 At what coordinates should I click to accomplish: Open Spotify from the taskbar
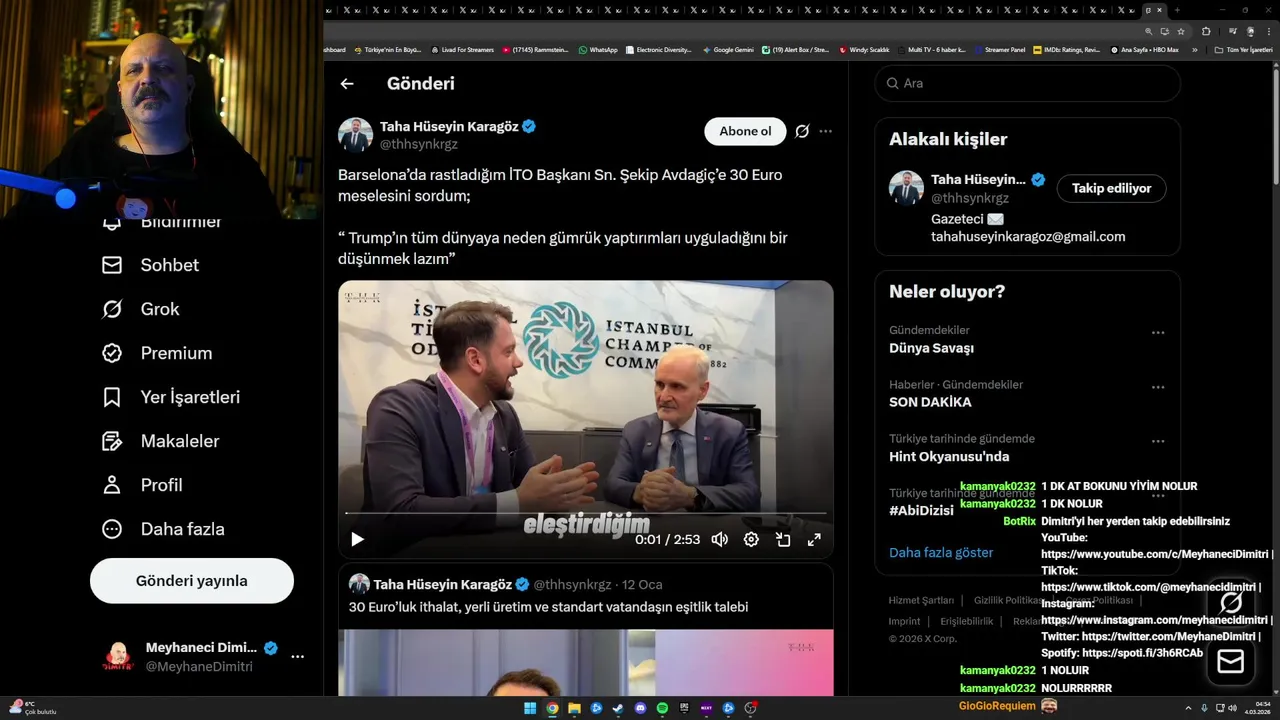click(x=662, y=708)
